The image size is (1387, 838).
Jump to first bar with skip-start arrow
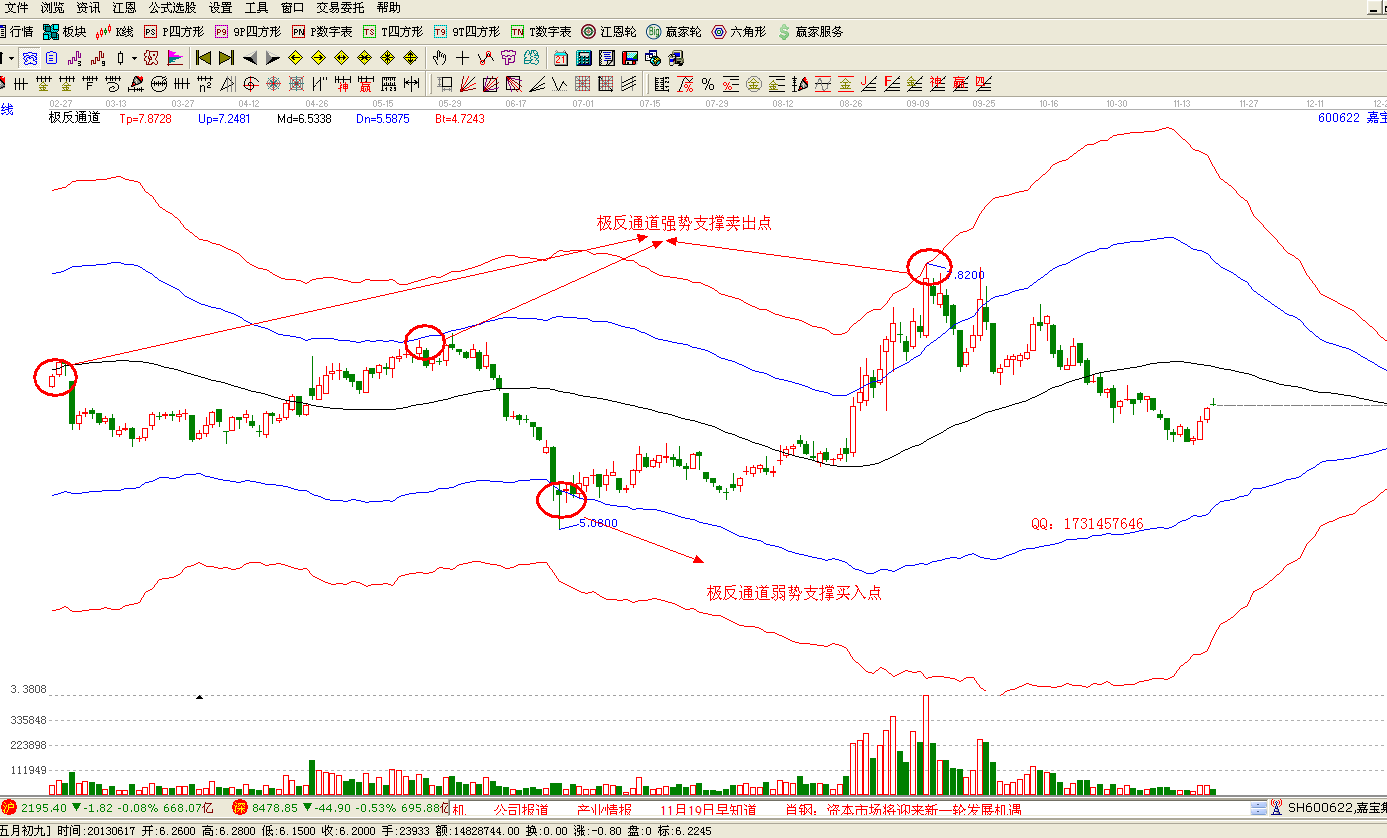(203, 57)
